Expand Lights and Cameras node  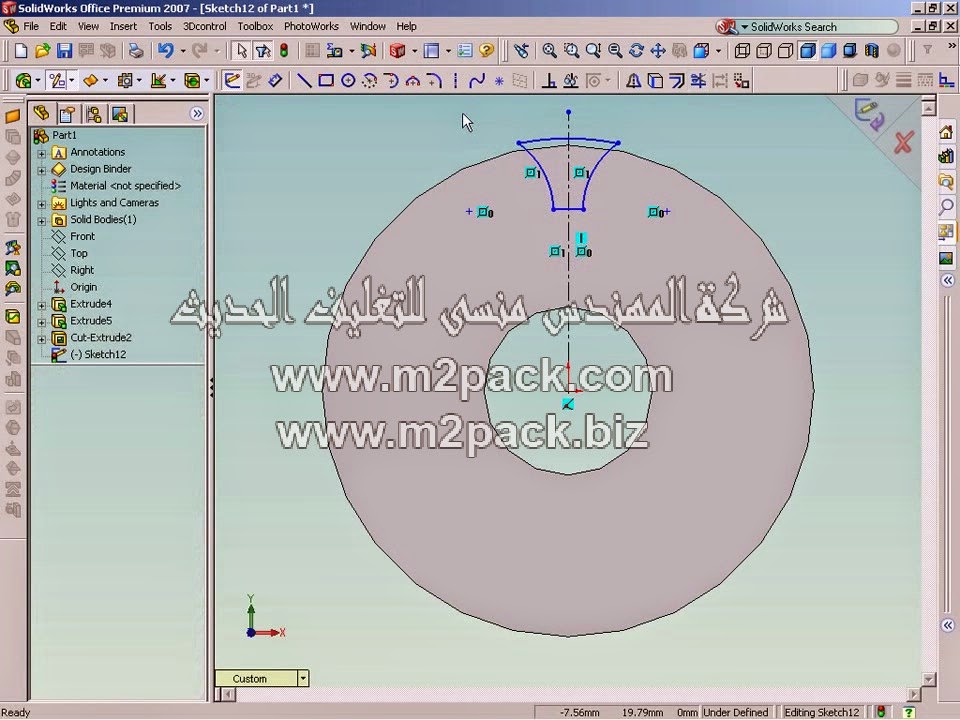[42, 204]
